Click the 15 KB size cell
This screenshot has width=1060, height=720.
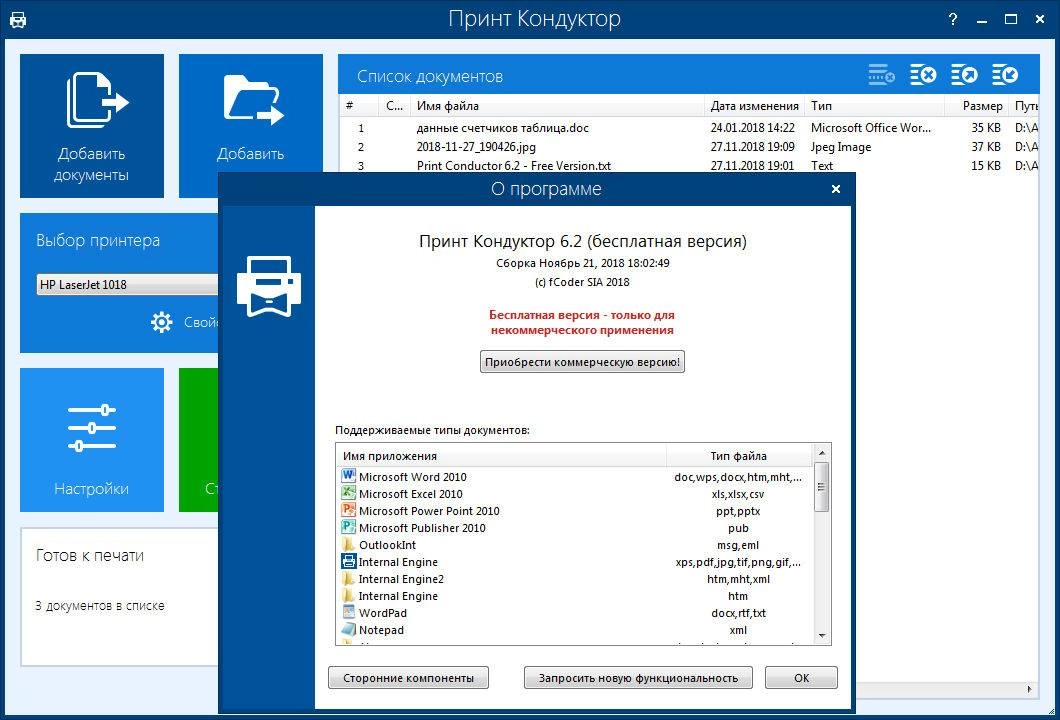click(986, 166)
